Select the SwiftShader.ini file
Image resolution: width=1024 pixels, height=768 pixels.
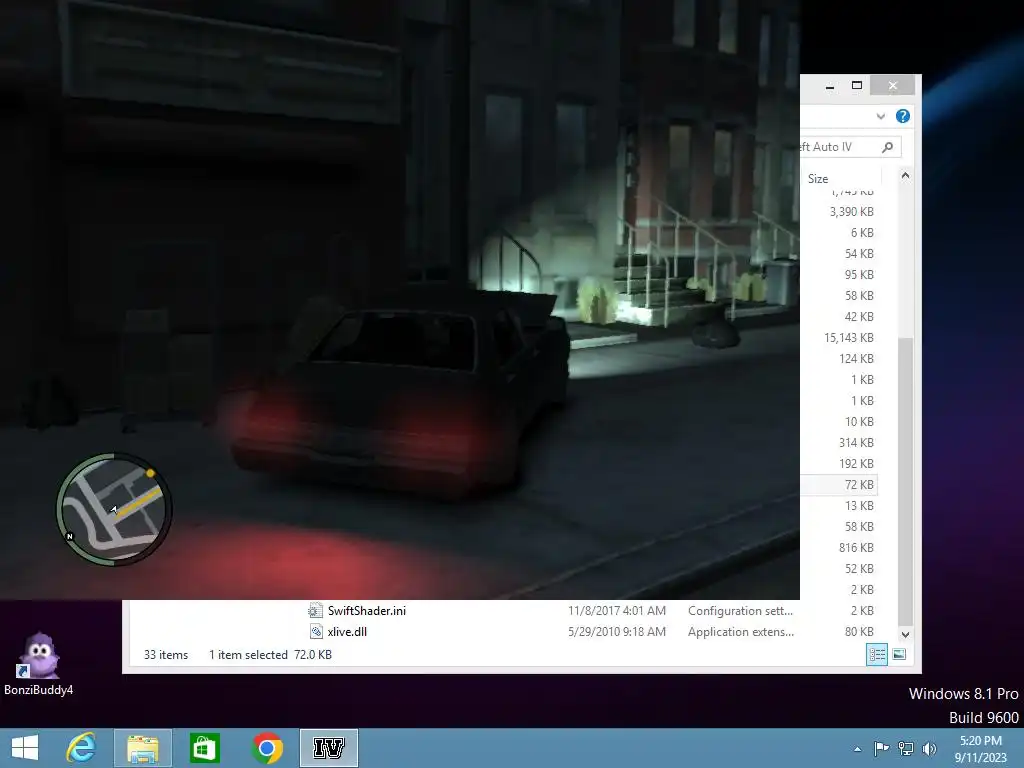coord(366,611)
